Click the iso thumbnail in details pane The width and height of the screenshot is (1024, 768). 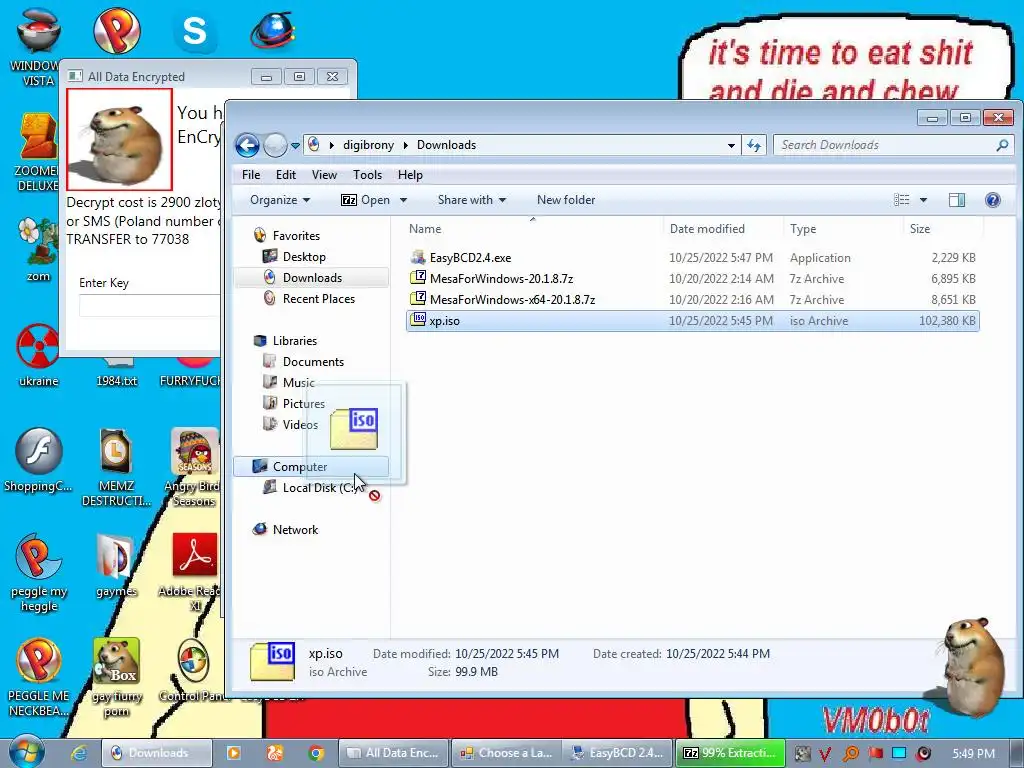(x=272, y=662)
